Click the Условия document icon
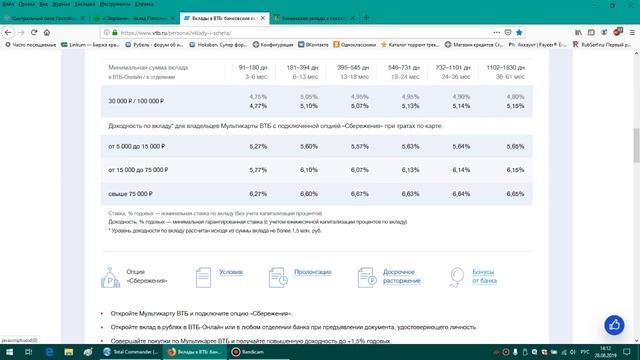Screen dimensions: 640x360 point(203,278)
